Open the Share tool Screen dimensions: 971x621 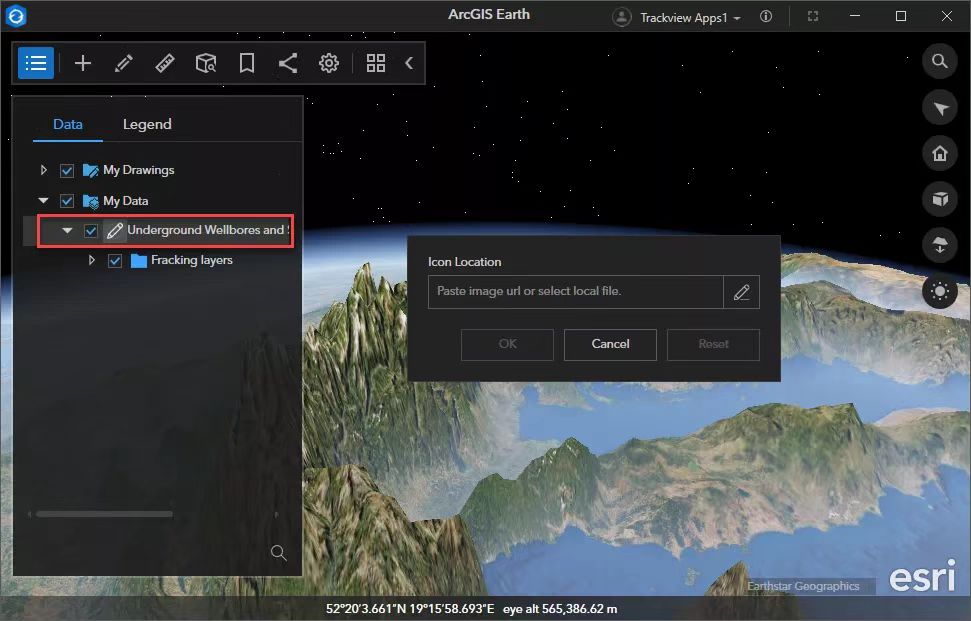[288, 63]
